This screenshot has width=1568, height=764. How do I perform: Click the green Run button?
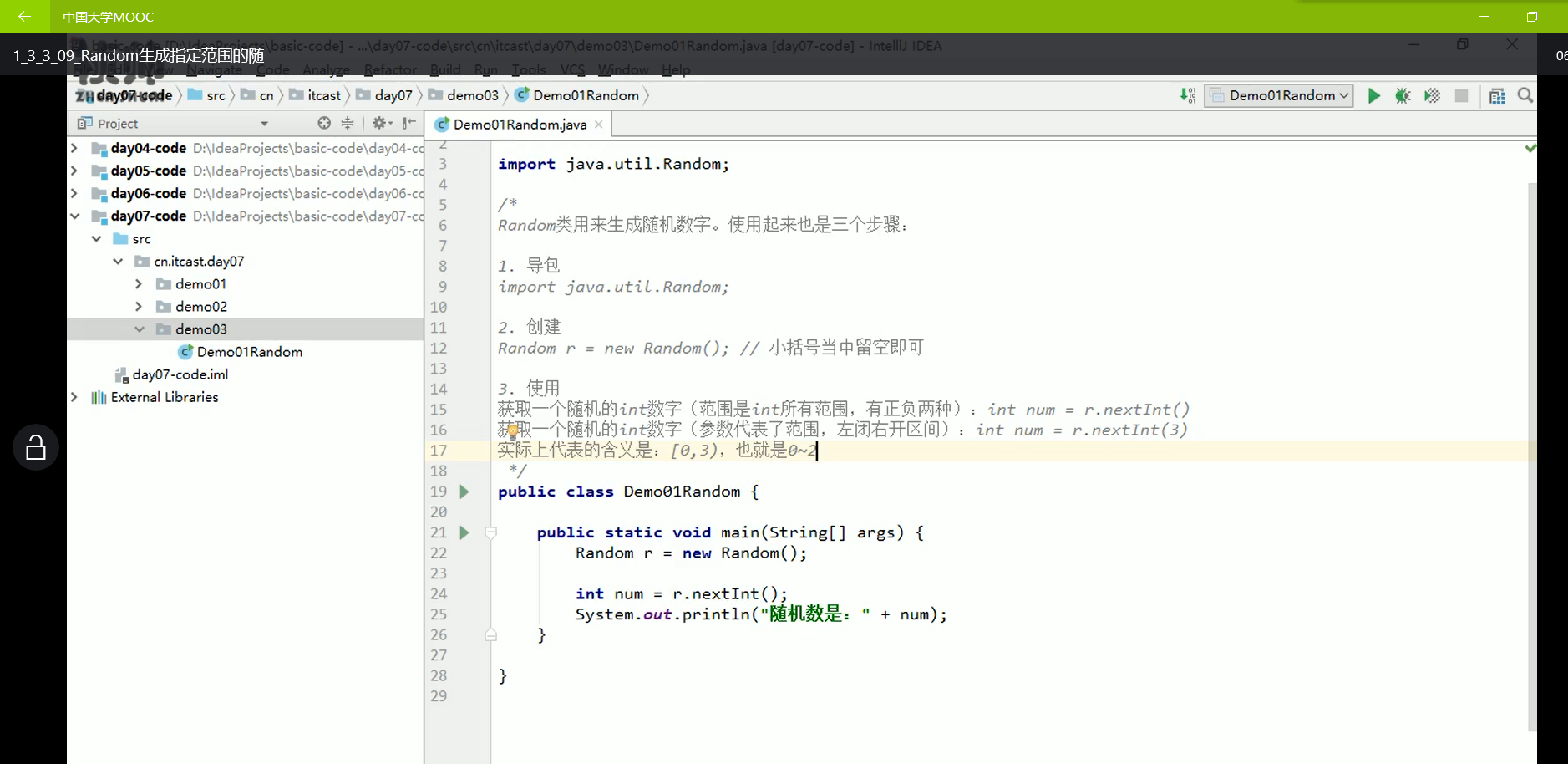click(x=1373, y=96)
